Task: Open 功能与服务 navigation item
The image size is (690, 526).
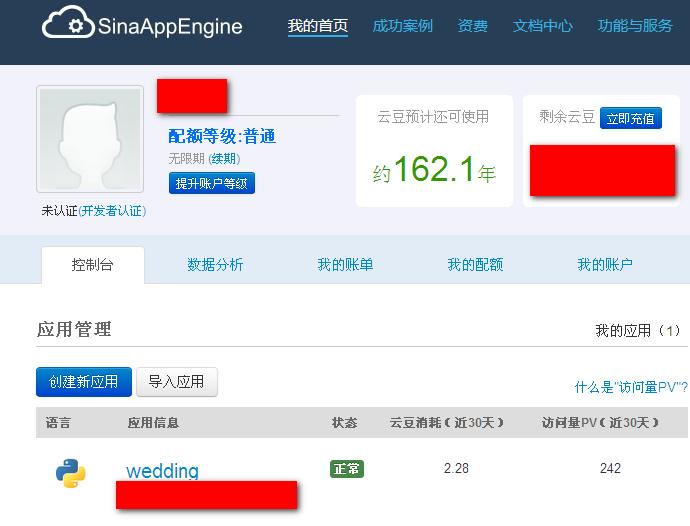Action: pos(635,26)
